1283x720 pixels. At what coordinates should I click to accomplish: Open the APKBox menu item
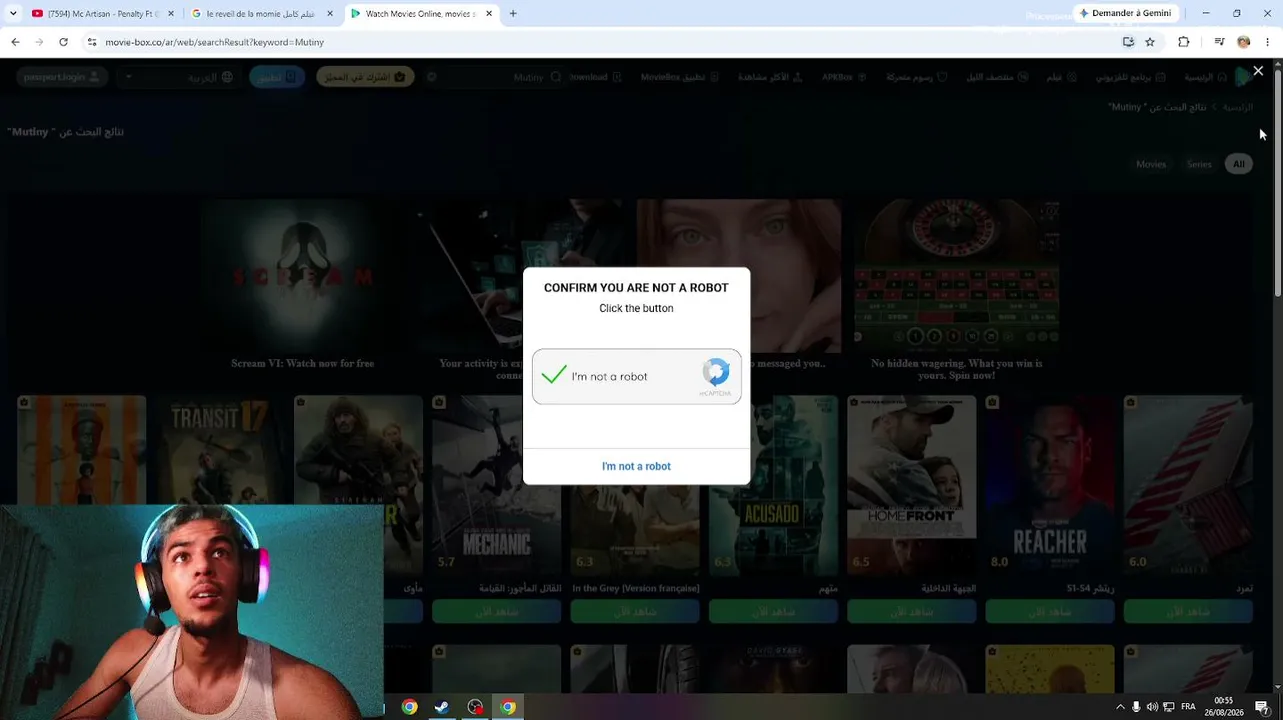click(x=843, y=77)
